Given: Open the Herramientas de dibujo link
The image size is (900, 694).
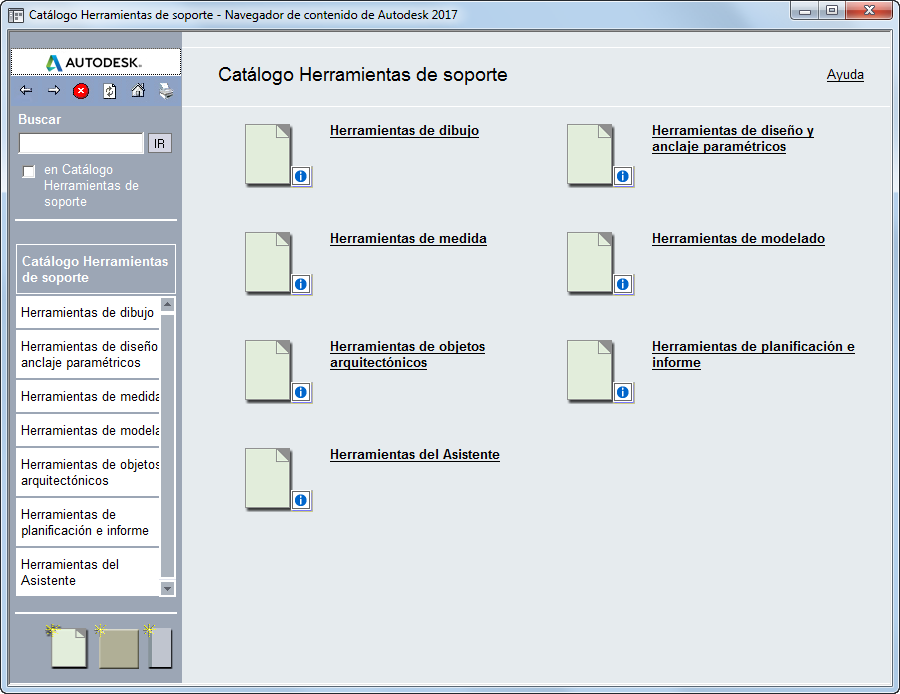Looking at the screenshot, I should [404, 130].
